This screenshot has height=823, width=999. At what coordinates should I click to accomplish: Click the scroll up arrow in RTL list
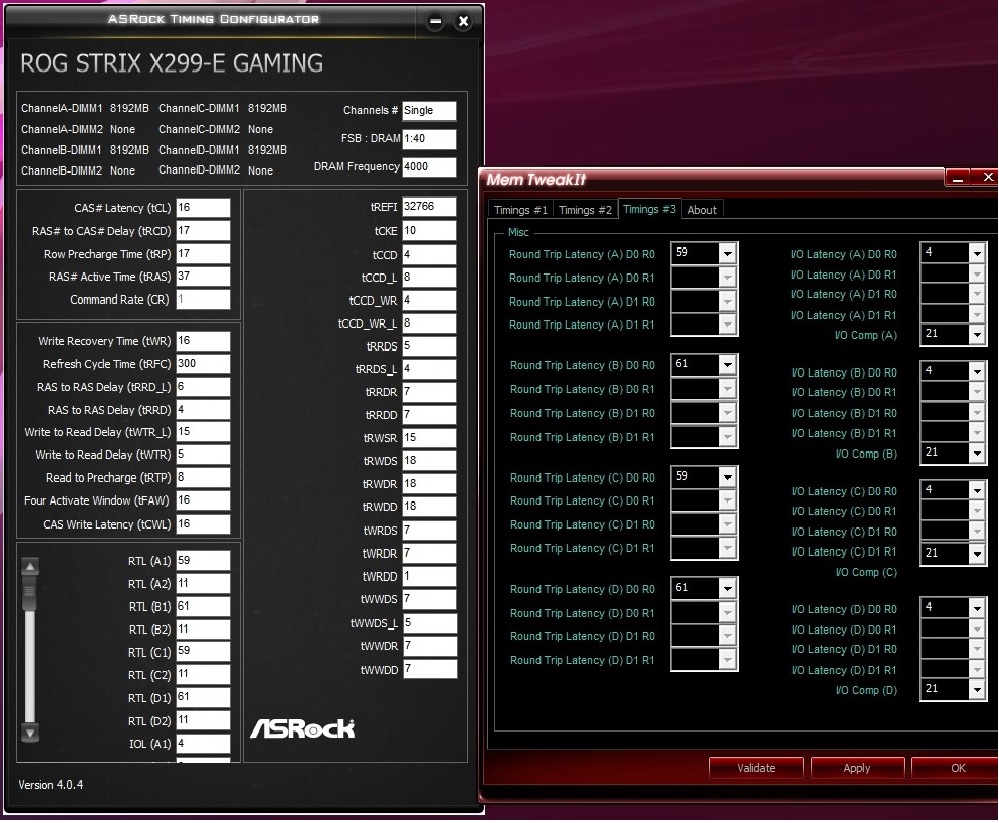click(x=30, y=566)
